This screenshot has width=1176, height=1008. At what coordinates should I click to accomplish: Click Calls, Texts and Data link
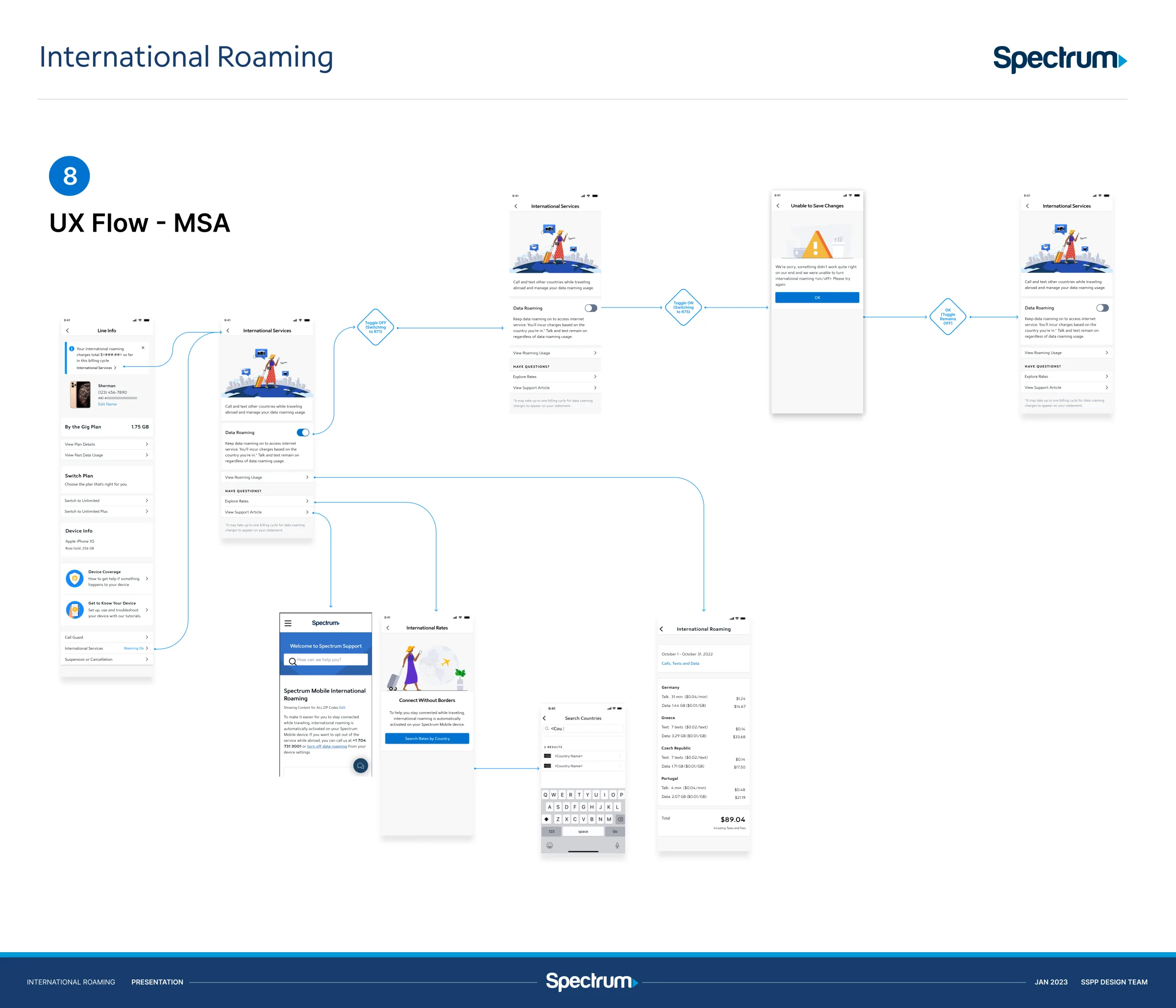(680, 663)
